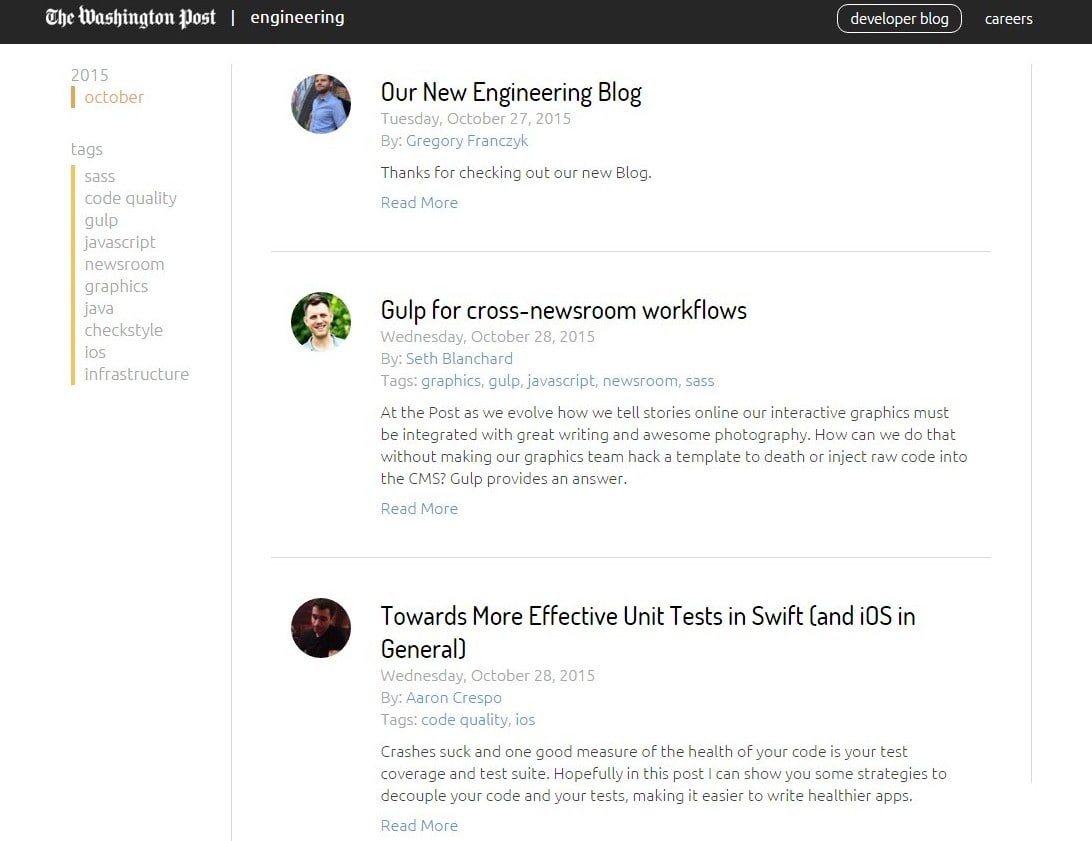Click Gregory Franczyk's author avatar

tap(321, 104)
